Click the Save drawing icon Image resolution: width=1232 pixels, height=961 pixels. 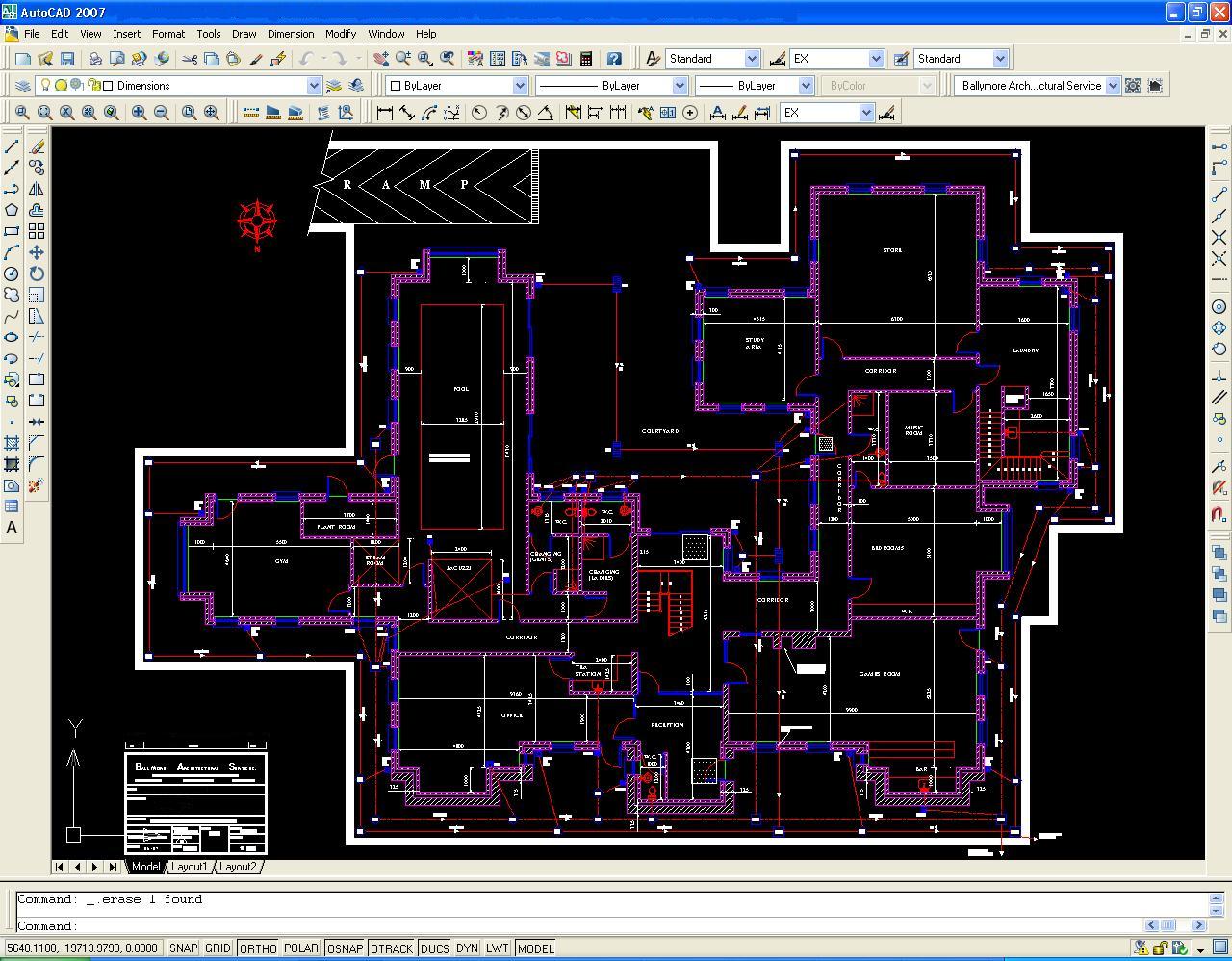pos(66,59)
